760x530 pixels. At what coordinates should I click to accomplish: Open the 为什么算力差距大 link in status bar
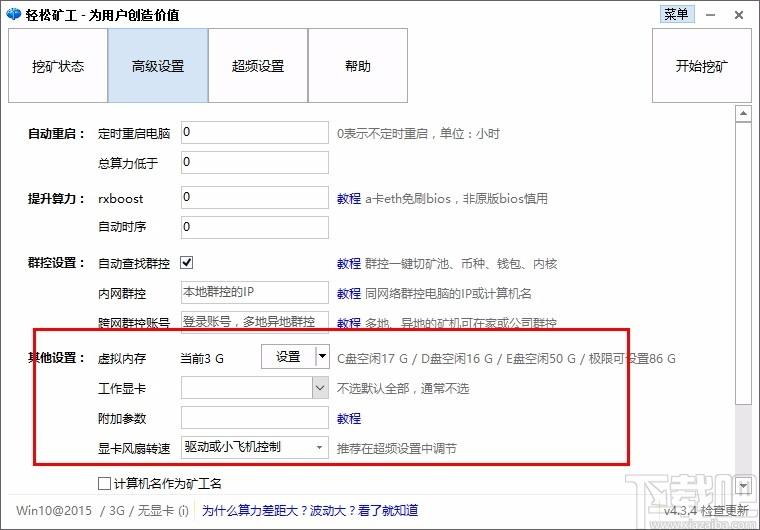(310, 510)
